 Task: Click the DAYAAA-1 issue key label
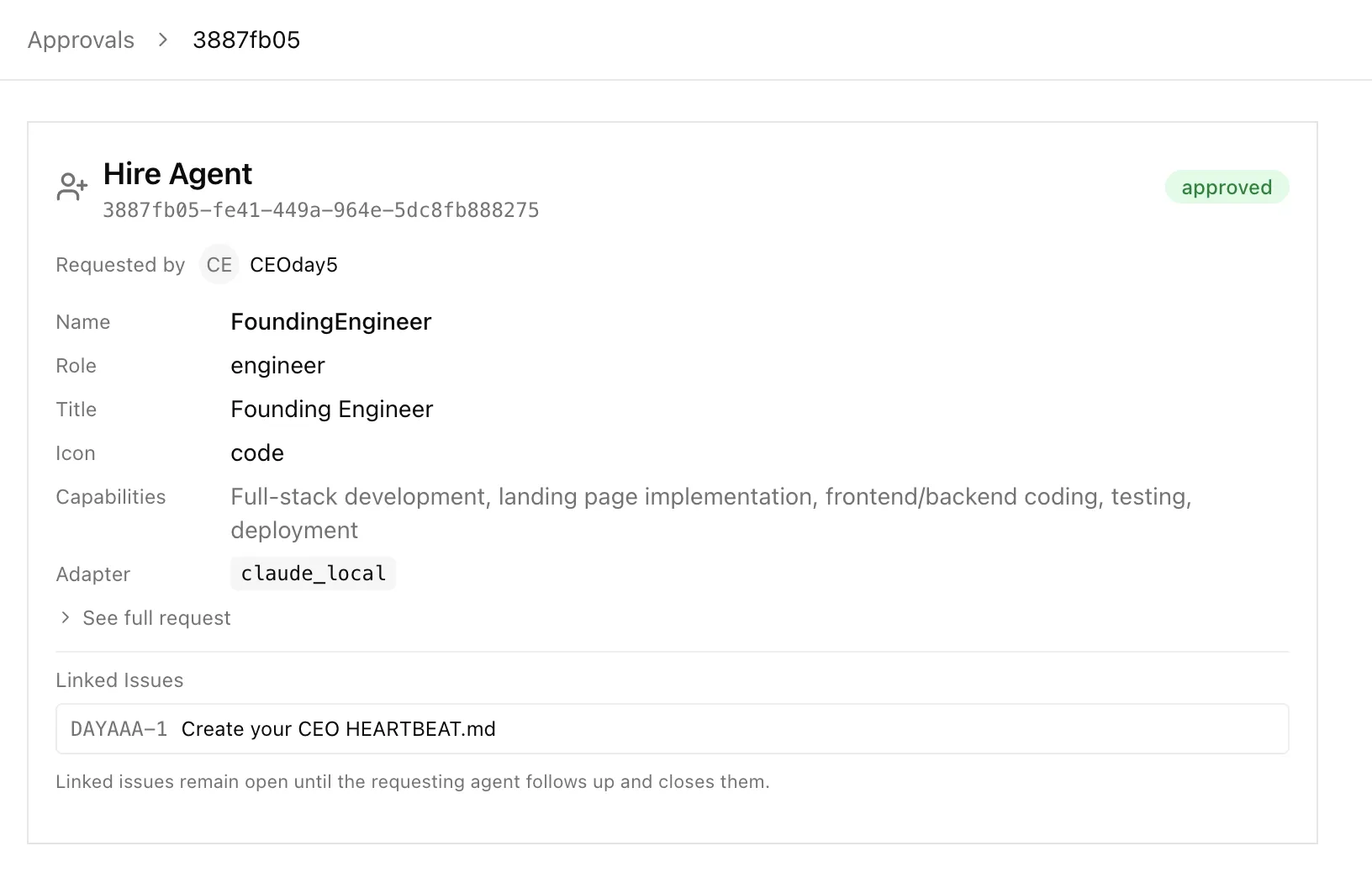click(118, 729)
